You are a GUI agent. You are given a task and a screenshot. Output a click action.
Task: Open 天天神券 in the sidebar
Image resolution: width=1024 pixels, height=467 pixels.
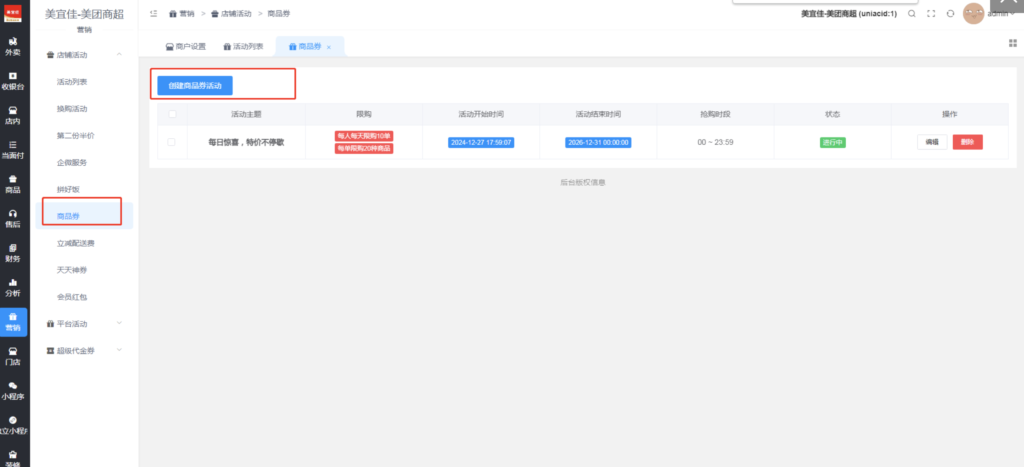72,270
